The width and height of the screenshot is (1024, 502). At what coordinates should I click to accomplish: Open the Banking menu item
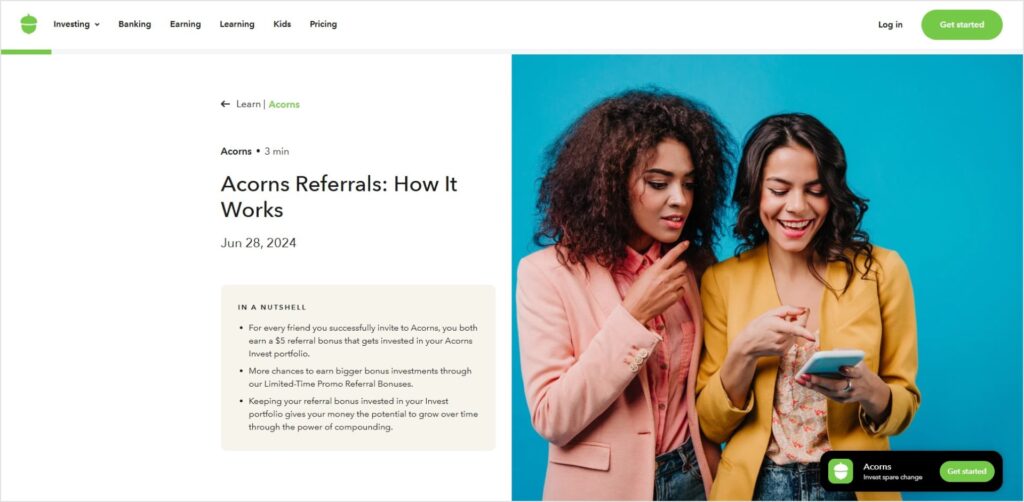coord(135,24)
